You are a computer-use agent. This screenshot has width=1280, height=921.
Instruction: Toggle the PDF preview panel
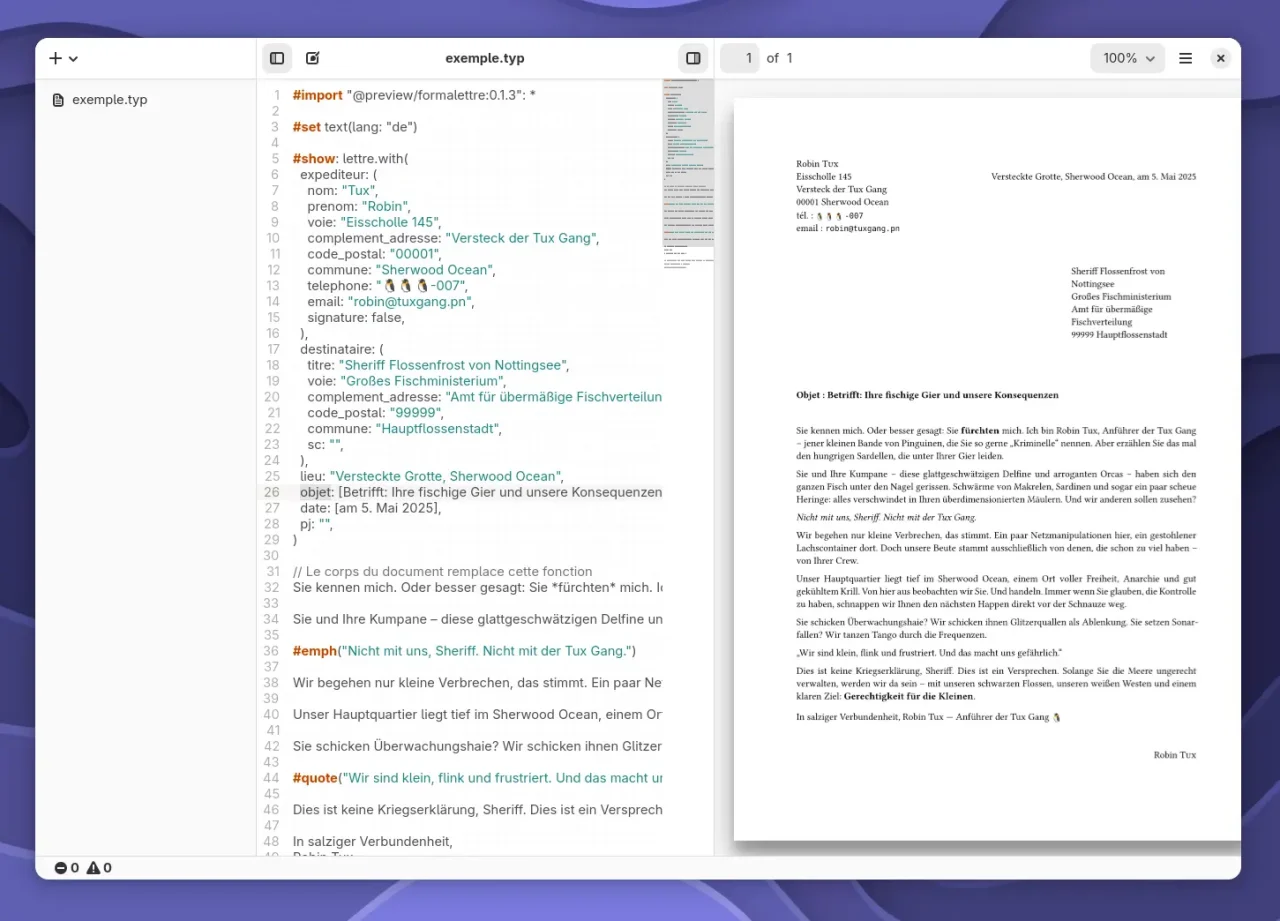tap(693, 59)
